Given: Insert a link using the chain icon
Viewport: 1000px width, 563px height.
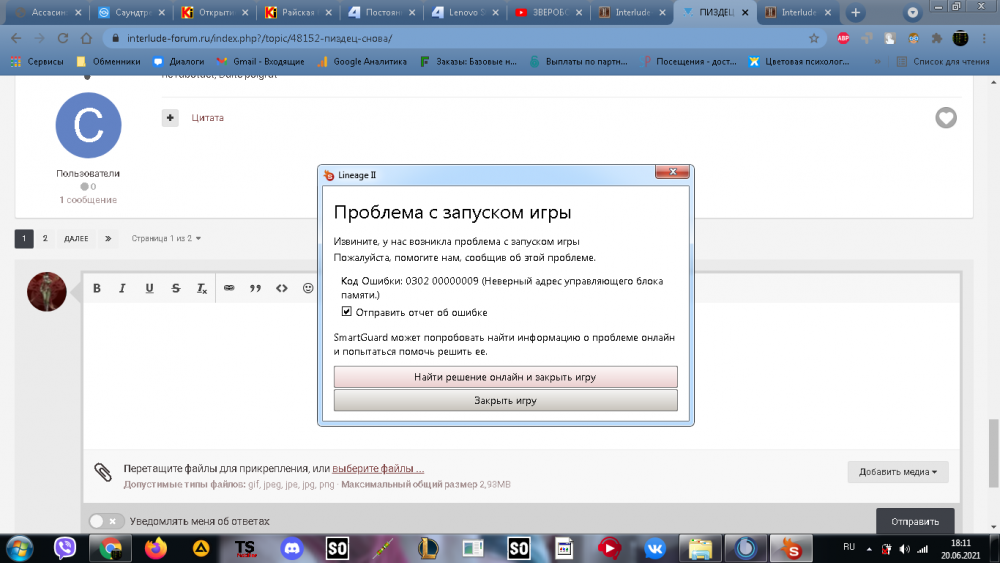Looking at the screenshot, I should pos(229,288).
